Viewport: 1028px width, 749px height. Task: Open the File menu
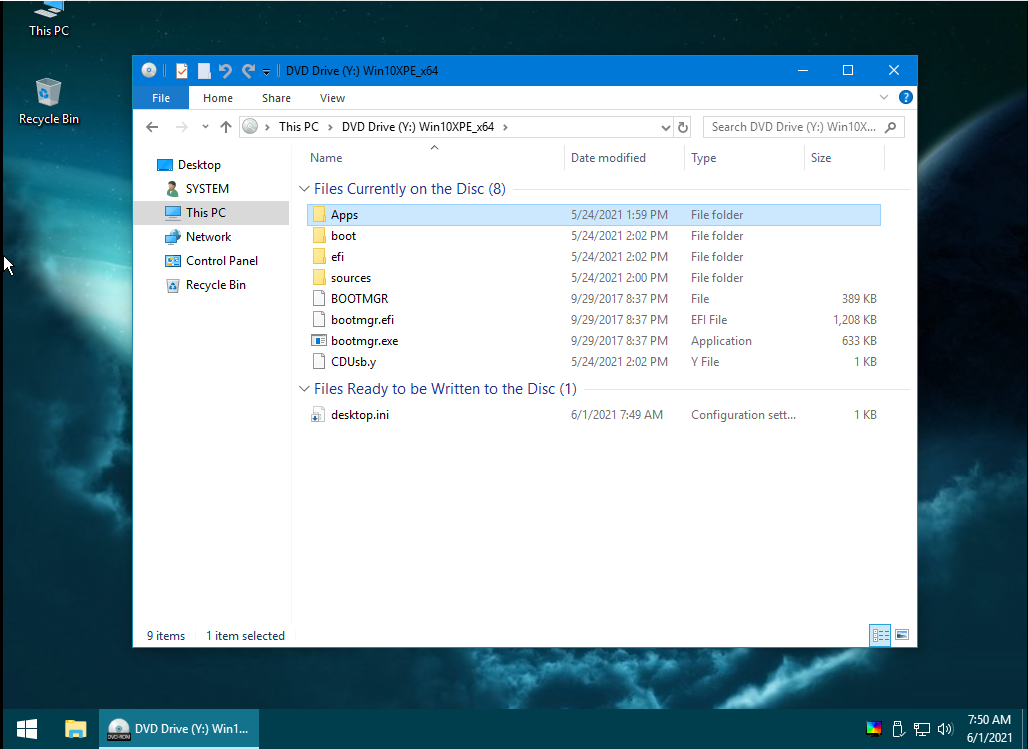[161, 98]
